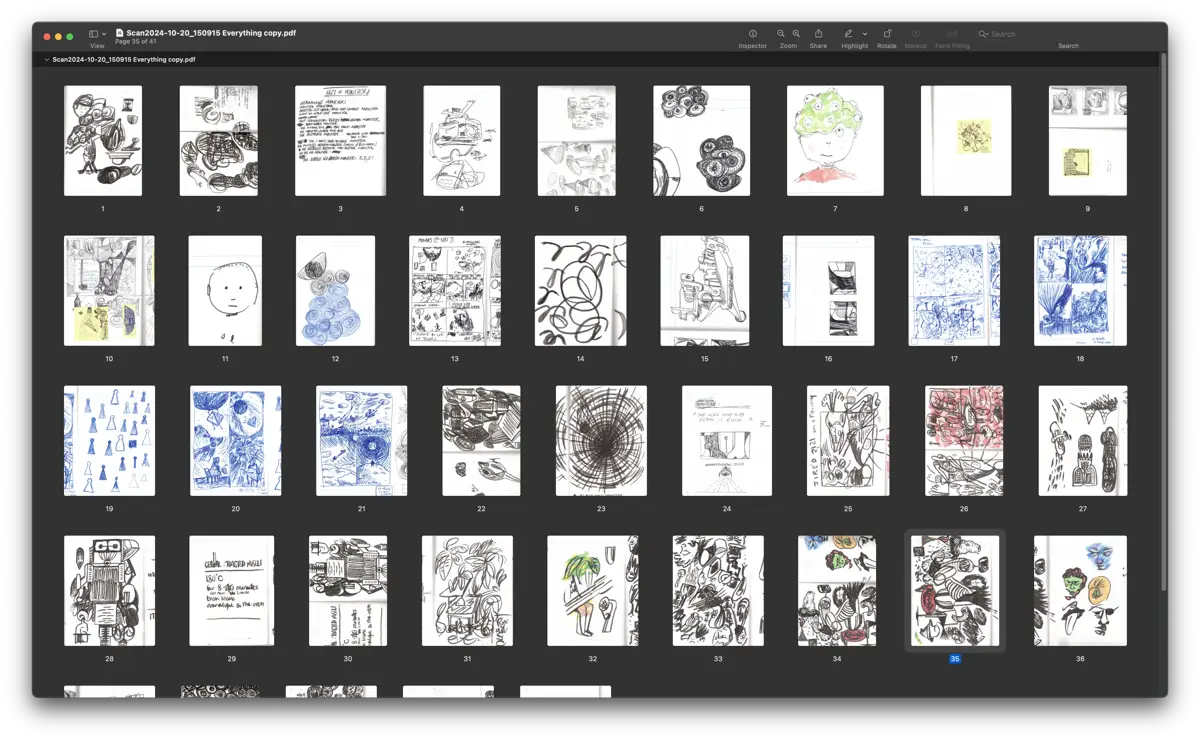1200x740 pixels.
Task: Select page 22 thumbnail
Action: tap(481, 441)
